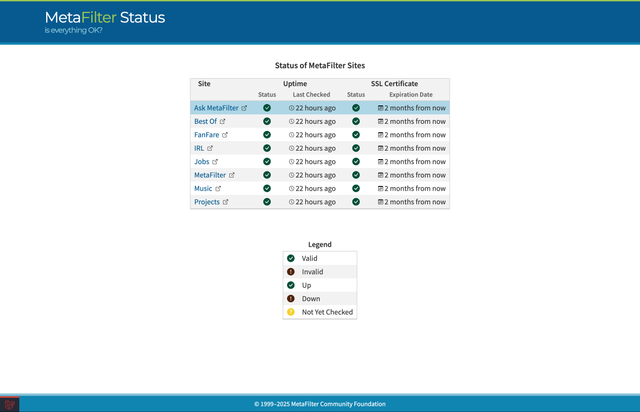Screen dimensions: 640x412
Task: Click Best Of uptime status checkmark
Action: tap(267, 121)
